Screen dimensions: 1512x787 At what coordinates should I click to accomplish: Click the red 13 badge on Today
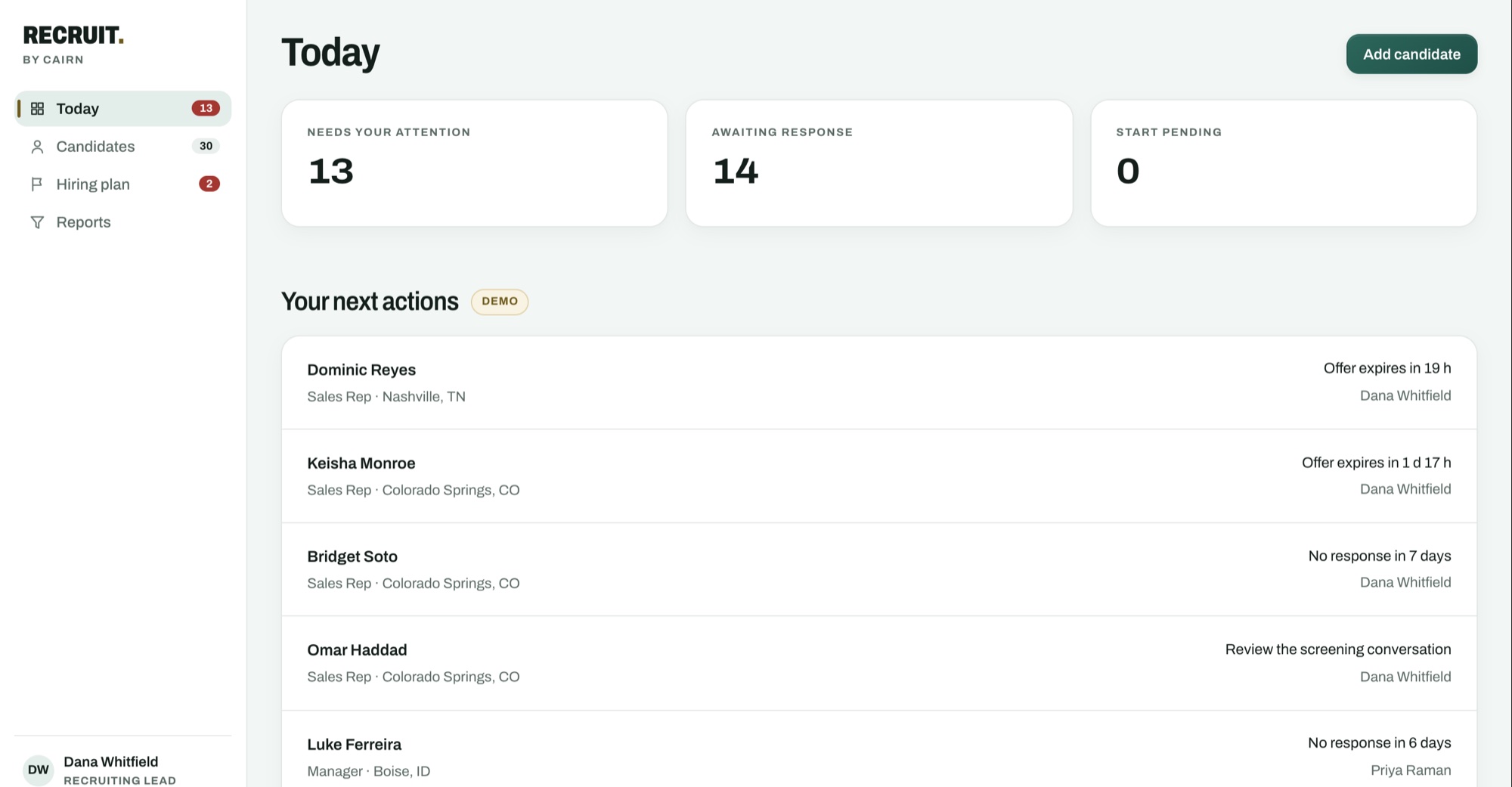[206, 108]
